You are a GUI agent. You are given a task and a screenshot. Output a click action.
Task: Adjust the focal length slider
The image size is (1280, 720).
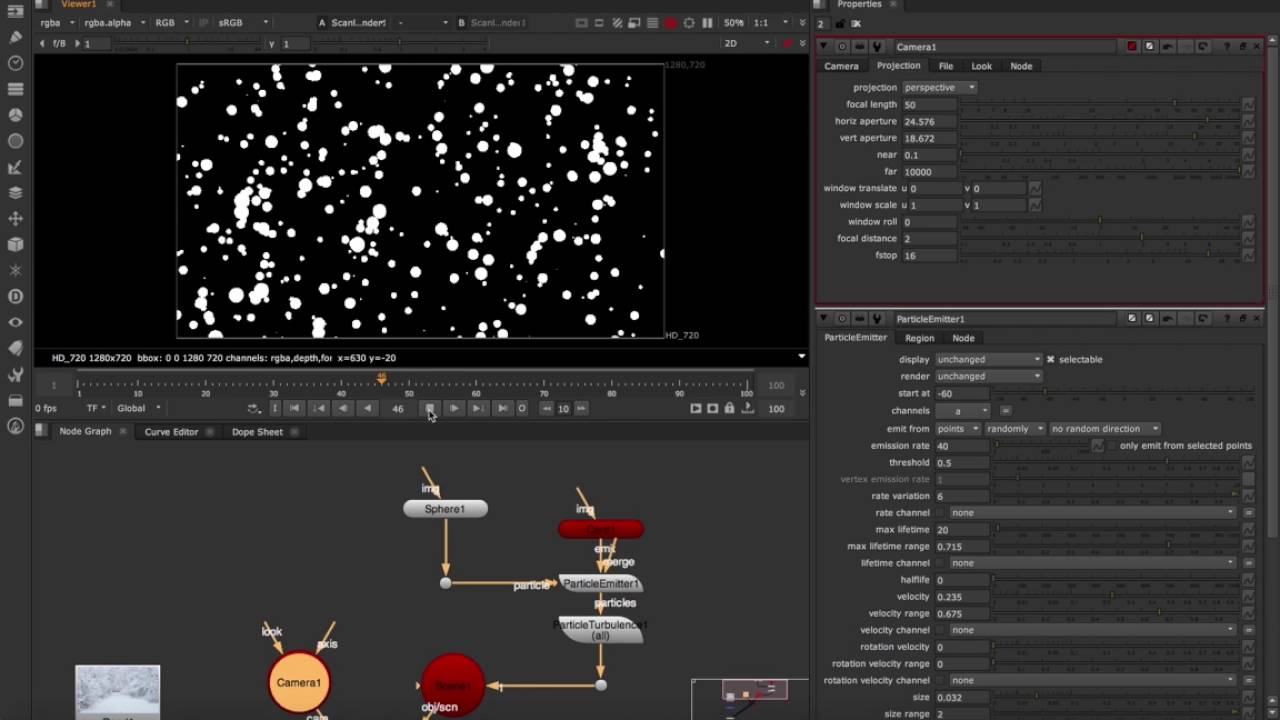(x=1100, y=104)
